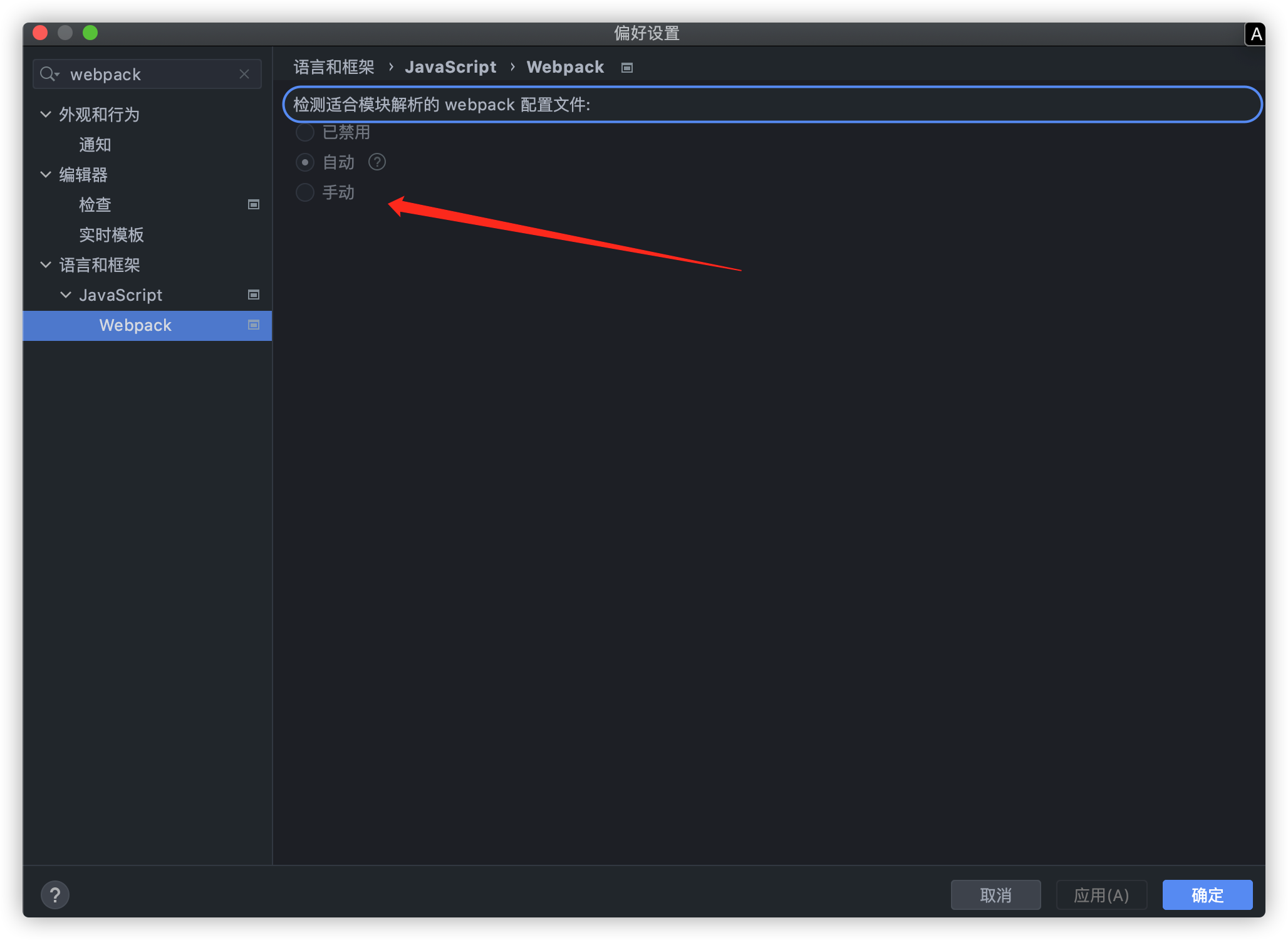
Task: Click the 应用(A) button
Action: pos(1101,895)
